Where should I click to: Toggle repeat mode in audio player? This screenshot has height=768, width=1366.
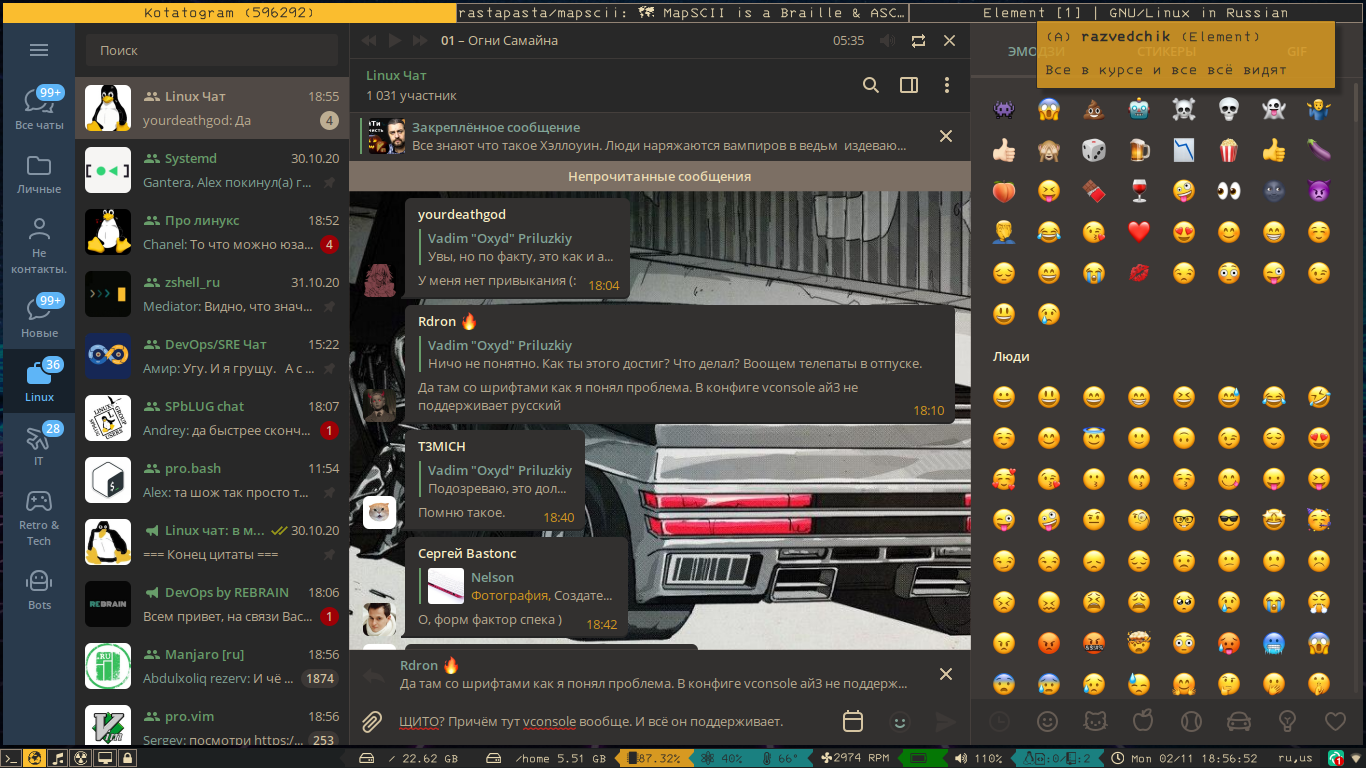click(x=918, y=41)
